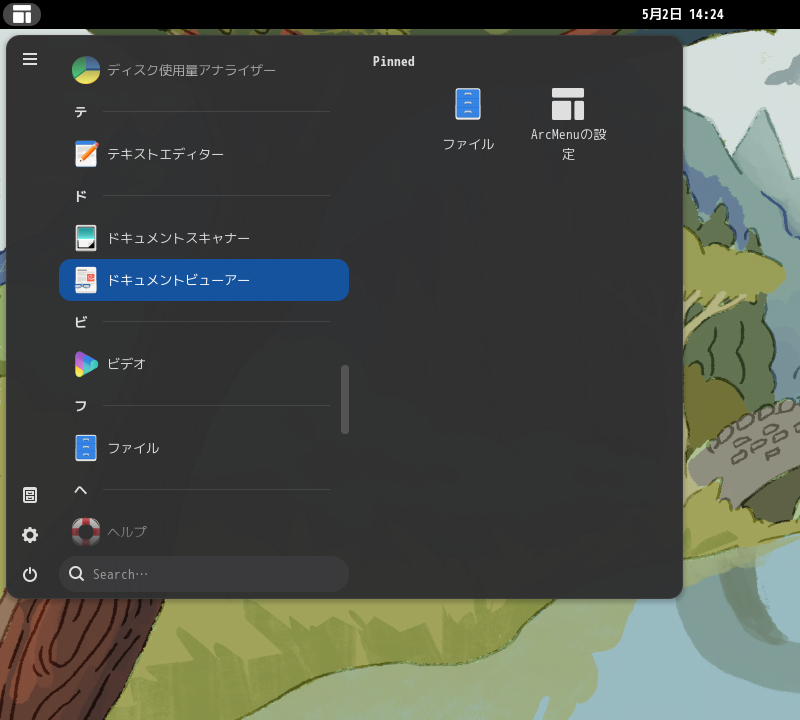Click the Pinned section heading

tap(393, 61)
